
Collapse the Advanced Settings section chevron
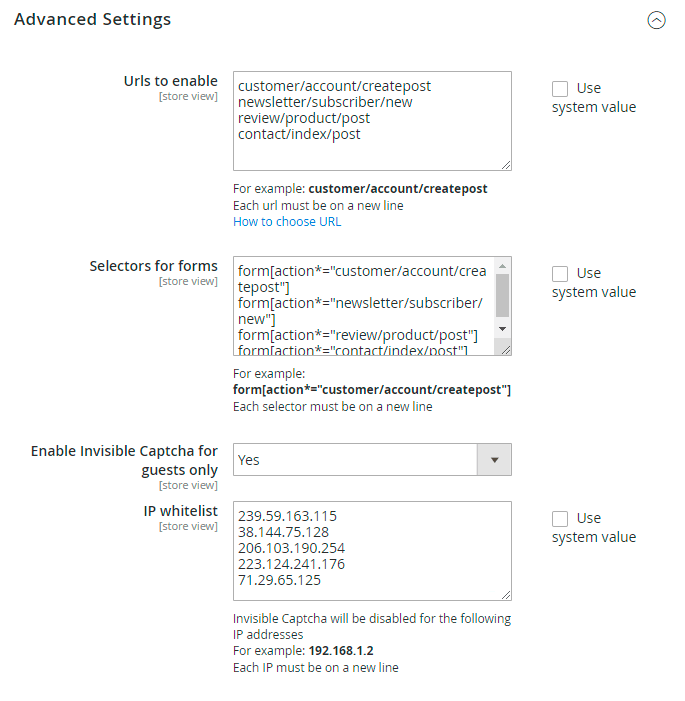click(656, 20)
